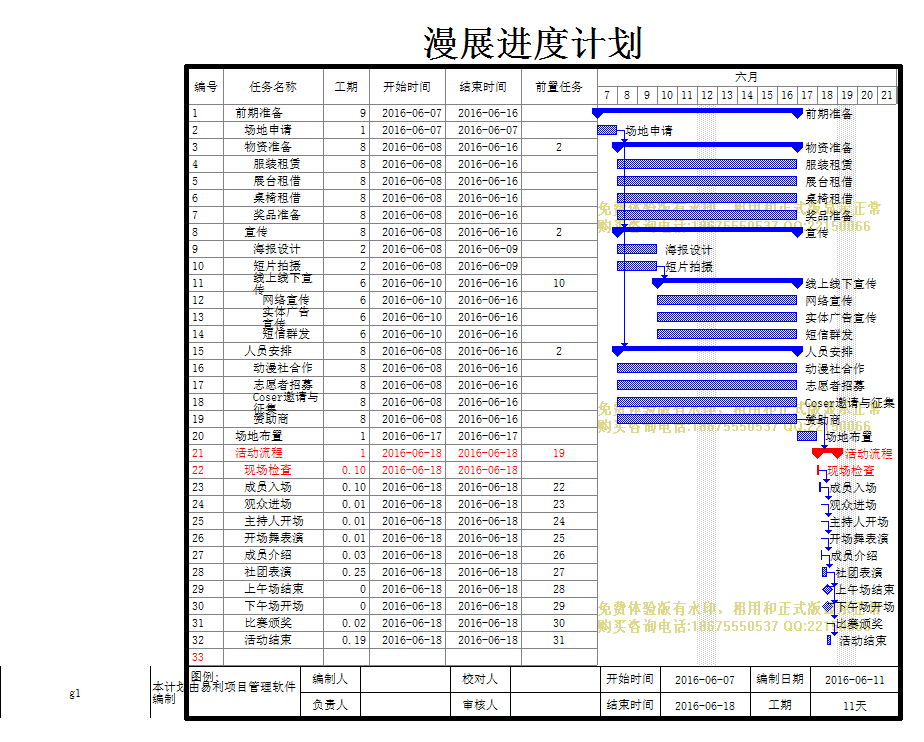Click the "六月" month header in the timeline
Screen dimensions: 924x742
tap(747, 77)
